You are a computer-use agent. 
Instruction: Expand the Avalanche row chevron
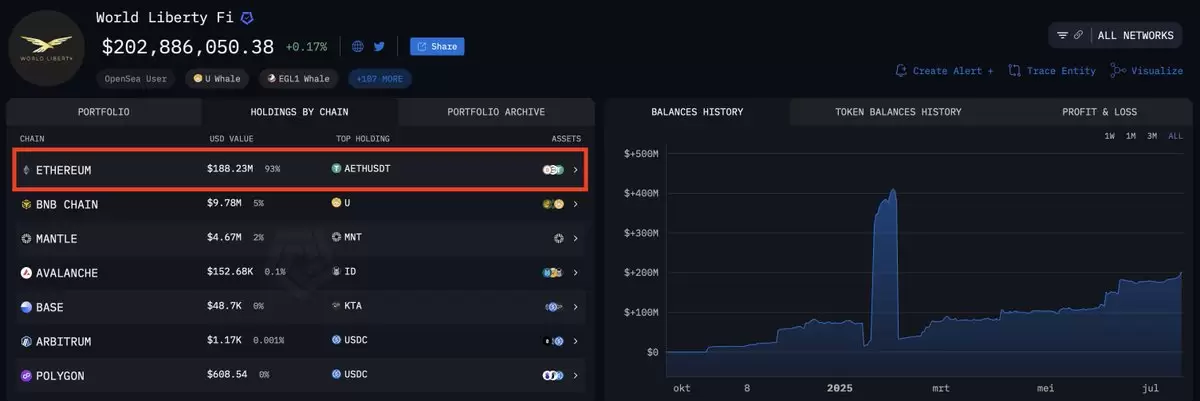[575, 272]
